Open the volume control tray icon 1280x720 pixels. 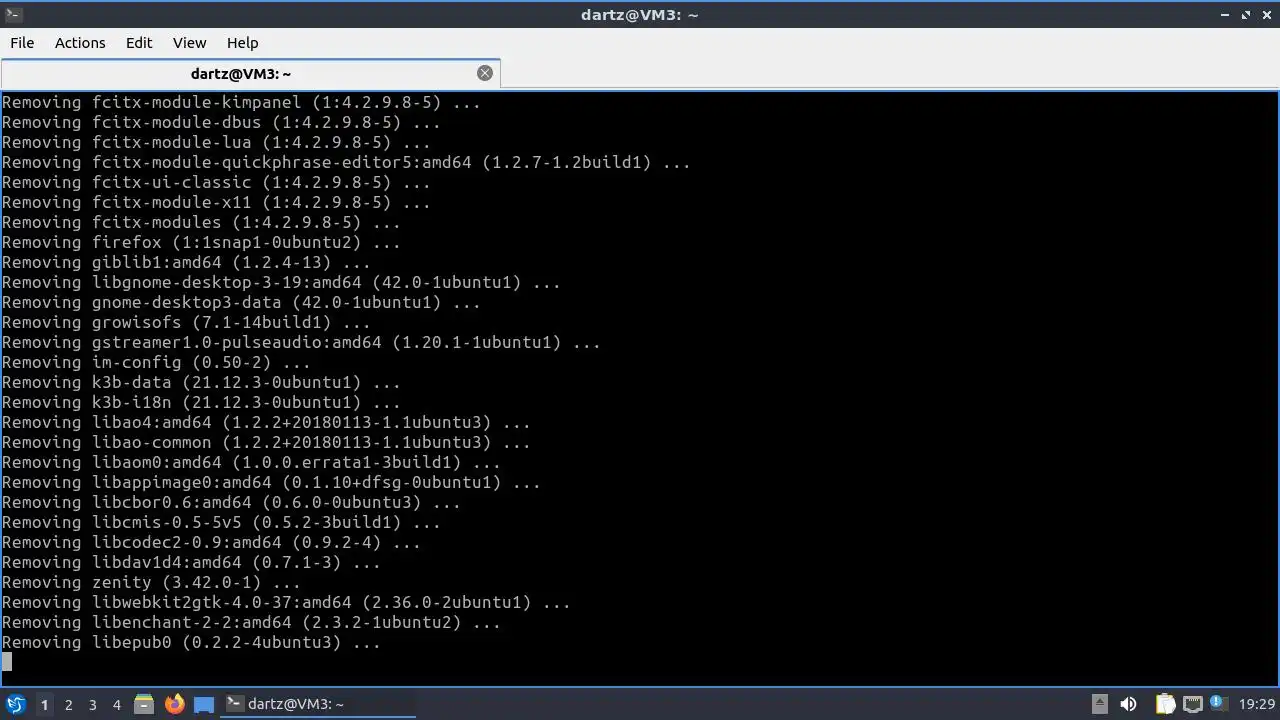[1128, 704]
